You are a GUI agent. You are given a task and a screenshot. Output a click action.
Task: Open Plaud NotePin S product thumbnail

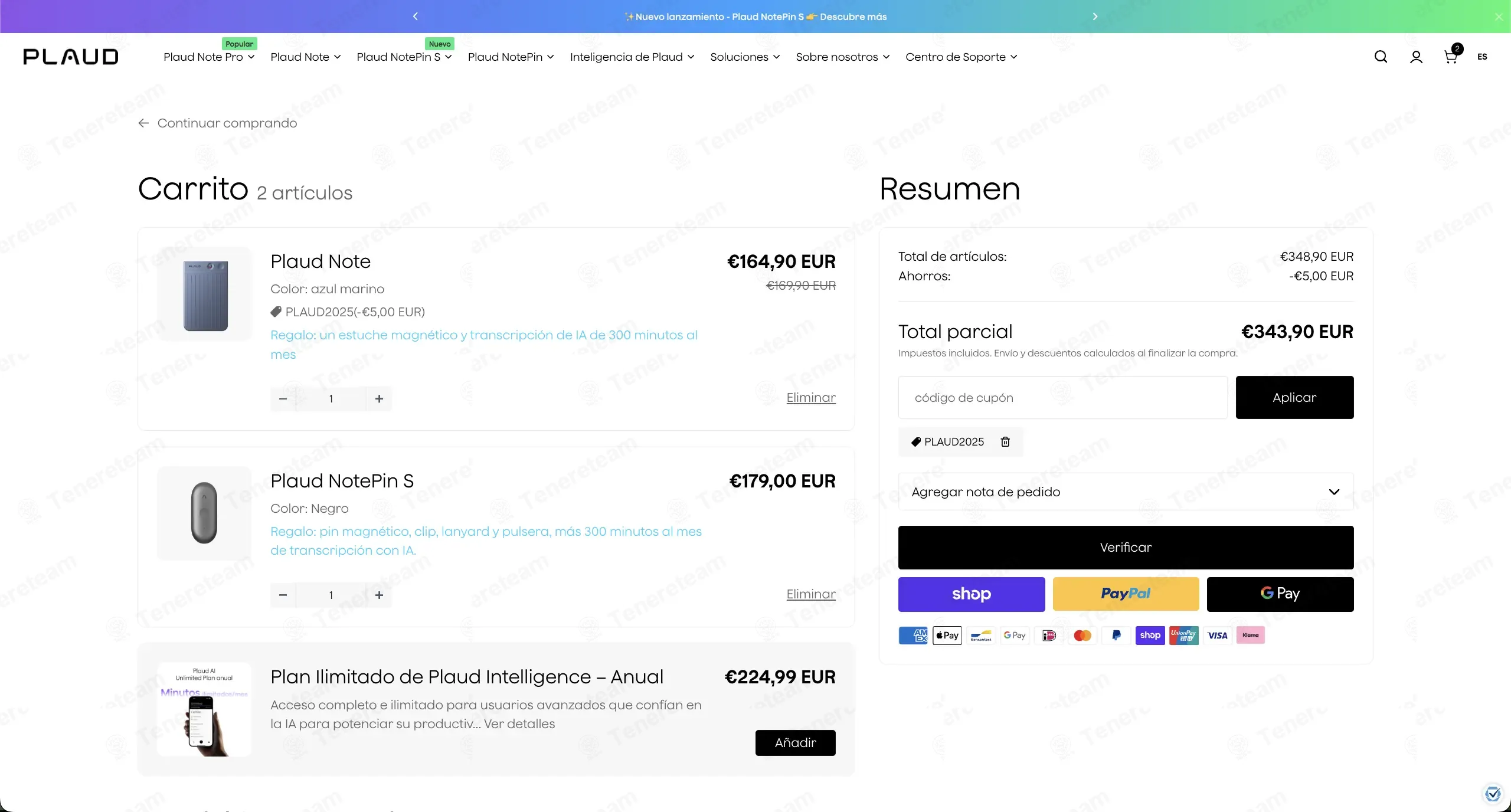[x=204, y=513]
